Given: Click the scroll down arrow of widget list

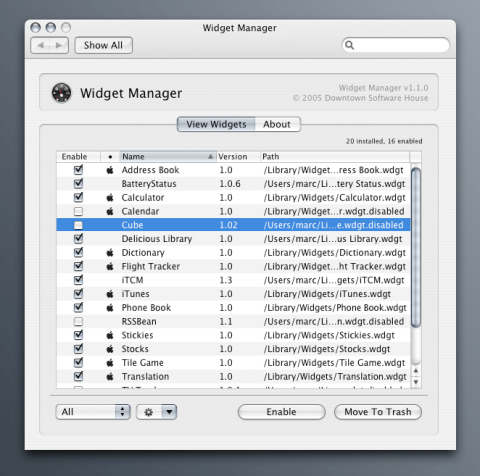Looking at the screenshot, I should 416,382.
